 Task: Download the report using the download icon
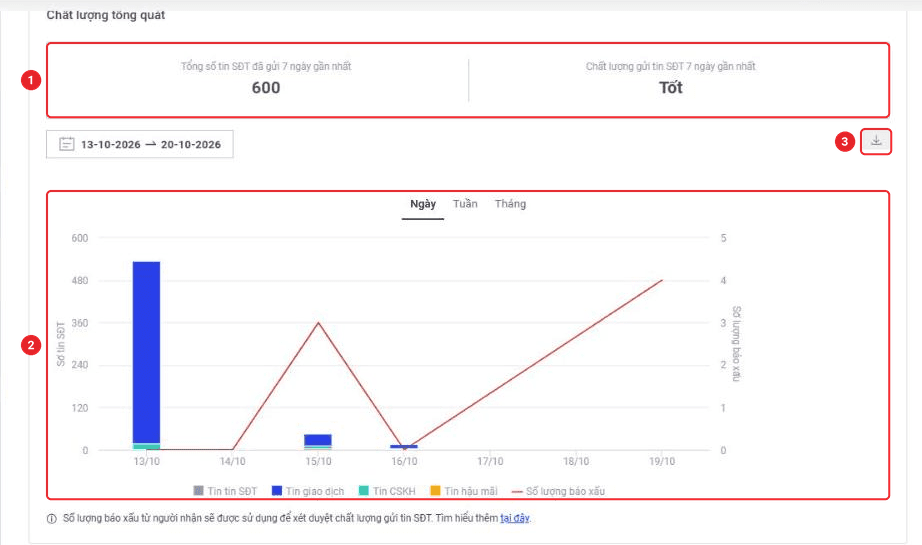[876, 142]
